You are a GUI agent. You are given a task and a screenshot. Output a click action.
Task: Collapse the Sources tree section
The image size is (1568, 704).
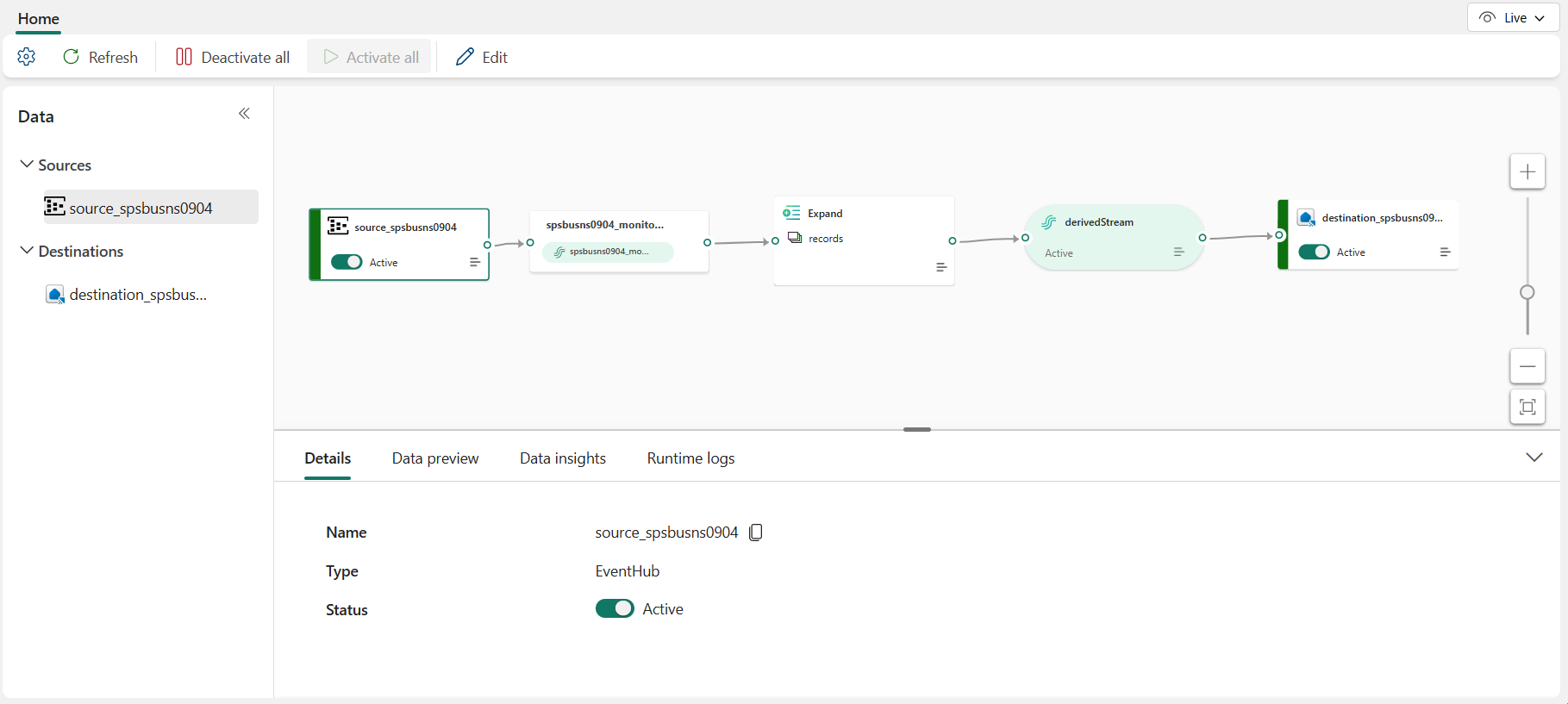[x=27, y=165]
